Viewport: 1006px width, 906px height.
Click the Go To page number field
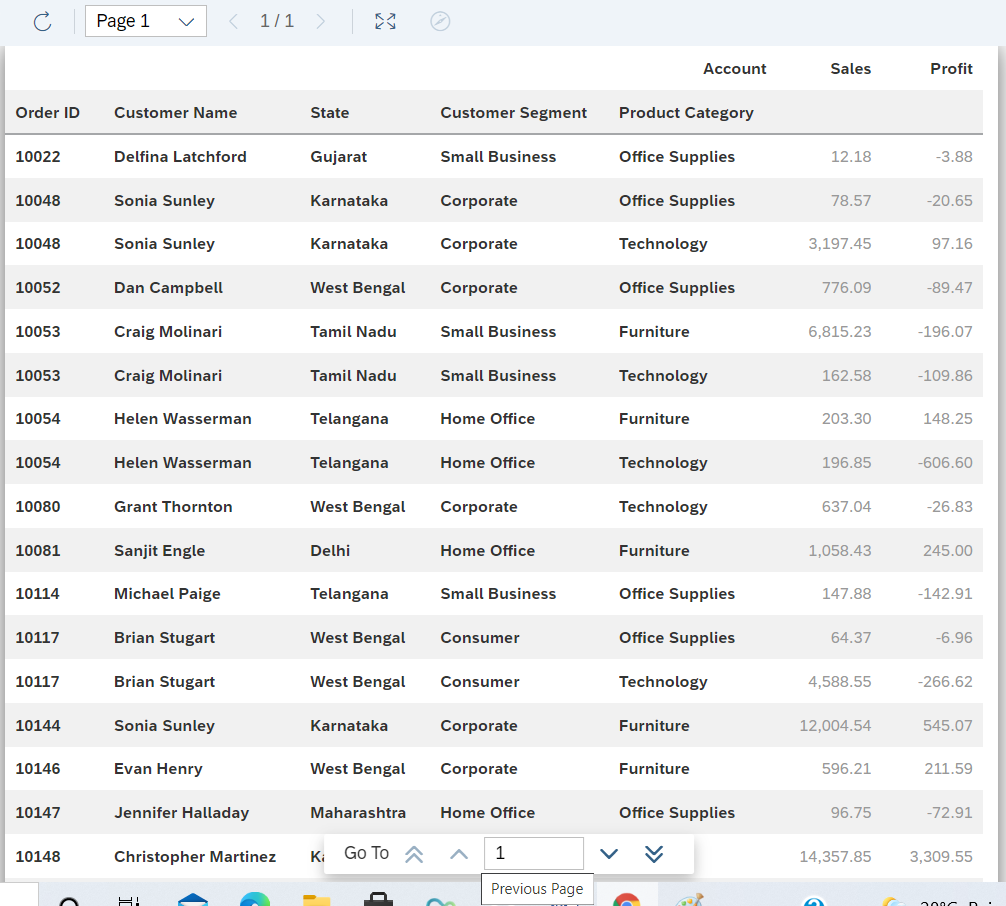click(533, 854)
